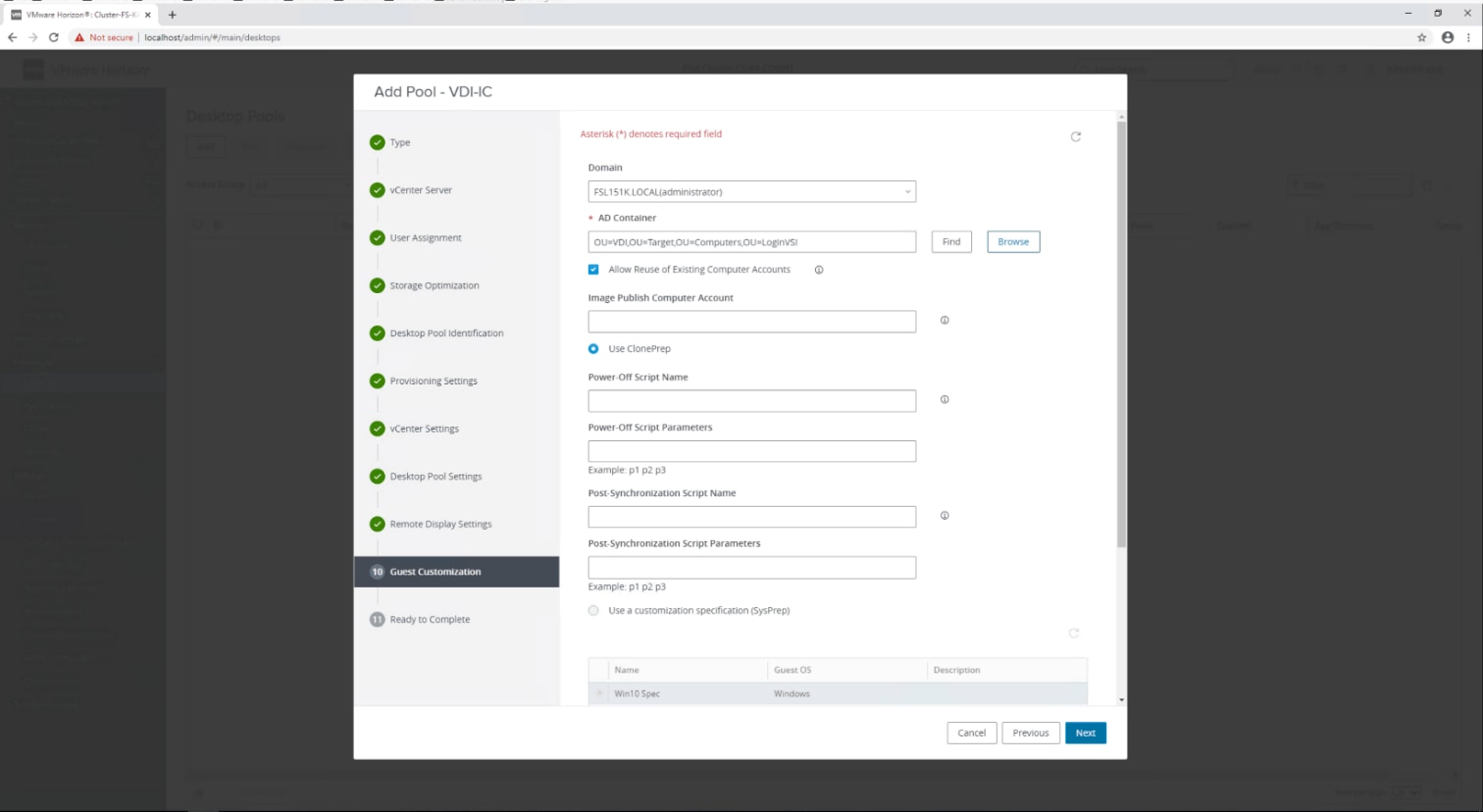Click dialog vertical scrollbar thumb
The image size is (1483, 812).
pos(1121,333)
